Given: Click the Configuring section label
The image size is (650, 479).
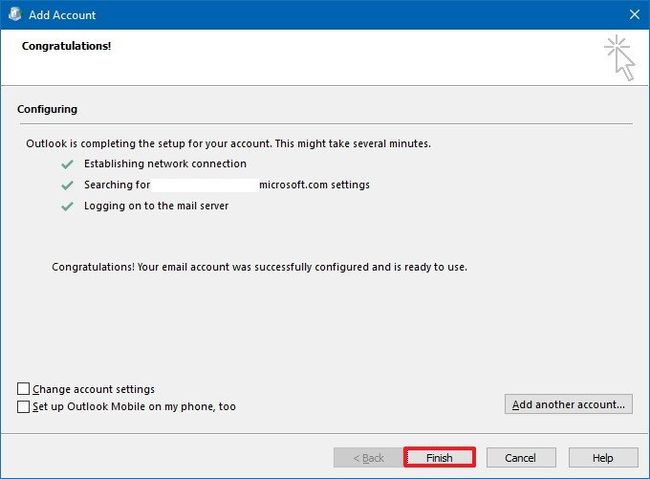Looking at the screenshot, I should (x=47, y=109).
